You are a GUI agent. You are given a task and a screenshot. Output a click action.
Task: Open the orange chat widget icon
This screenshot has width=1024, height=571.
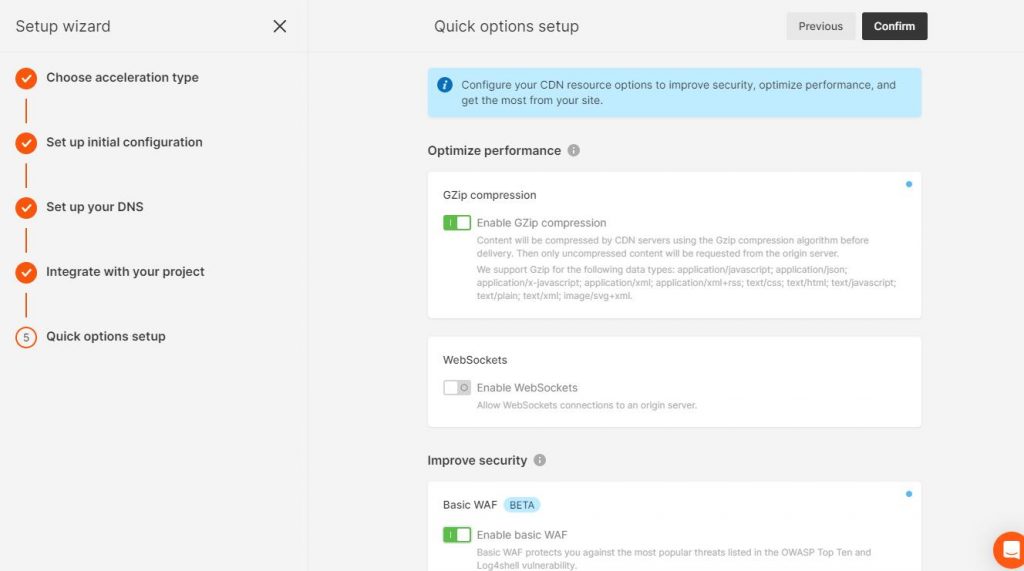pyautogui.click(x=1009, y=550)
